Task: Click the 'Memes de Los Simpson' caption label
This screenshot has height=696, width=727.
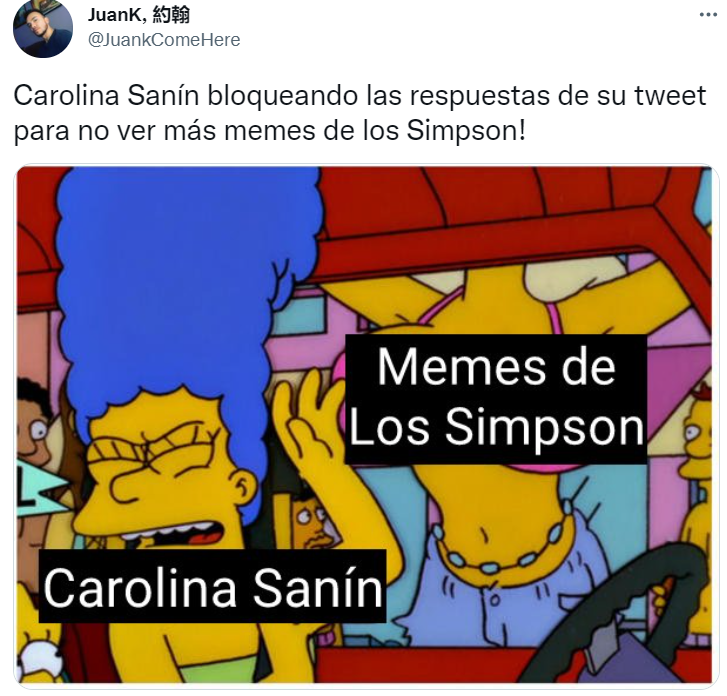Action: click(496, 398)
